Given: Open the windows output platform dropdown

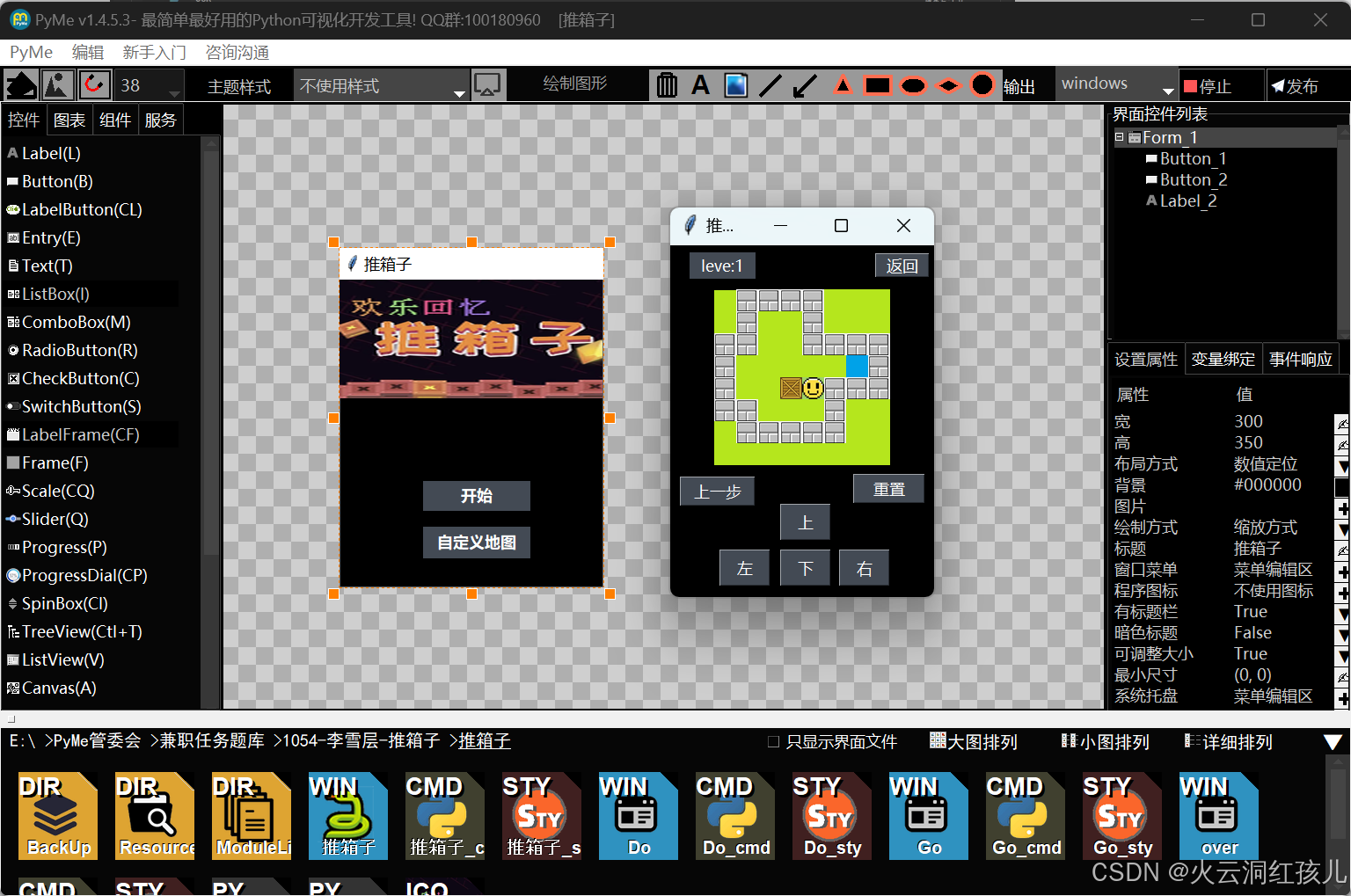Looking at the screenshot, I should [1168, 90].
